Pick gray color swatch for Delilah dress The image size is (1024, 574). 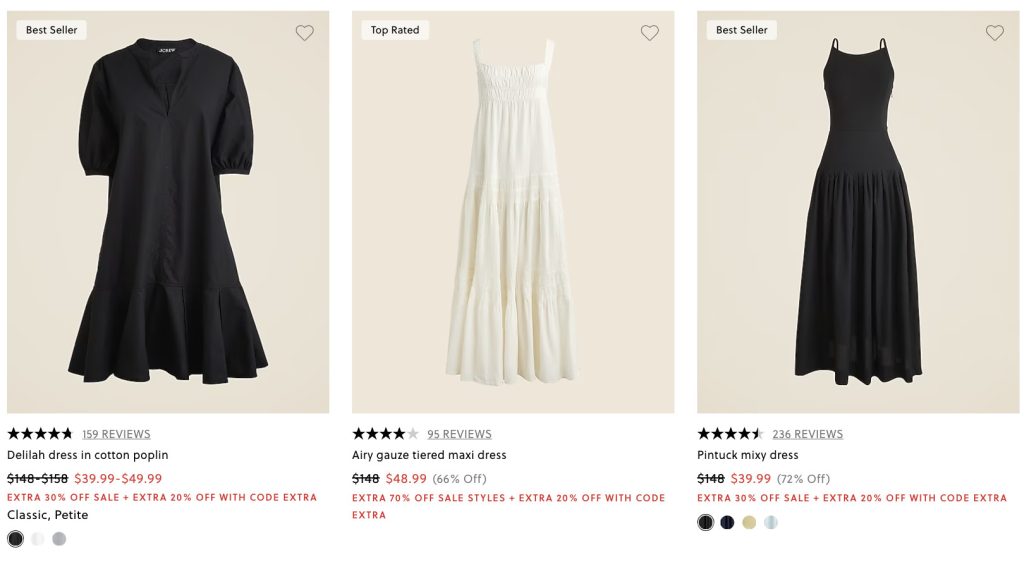pyautogui.click(x=59, y=539)
